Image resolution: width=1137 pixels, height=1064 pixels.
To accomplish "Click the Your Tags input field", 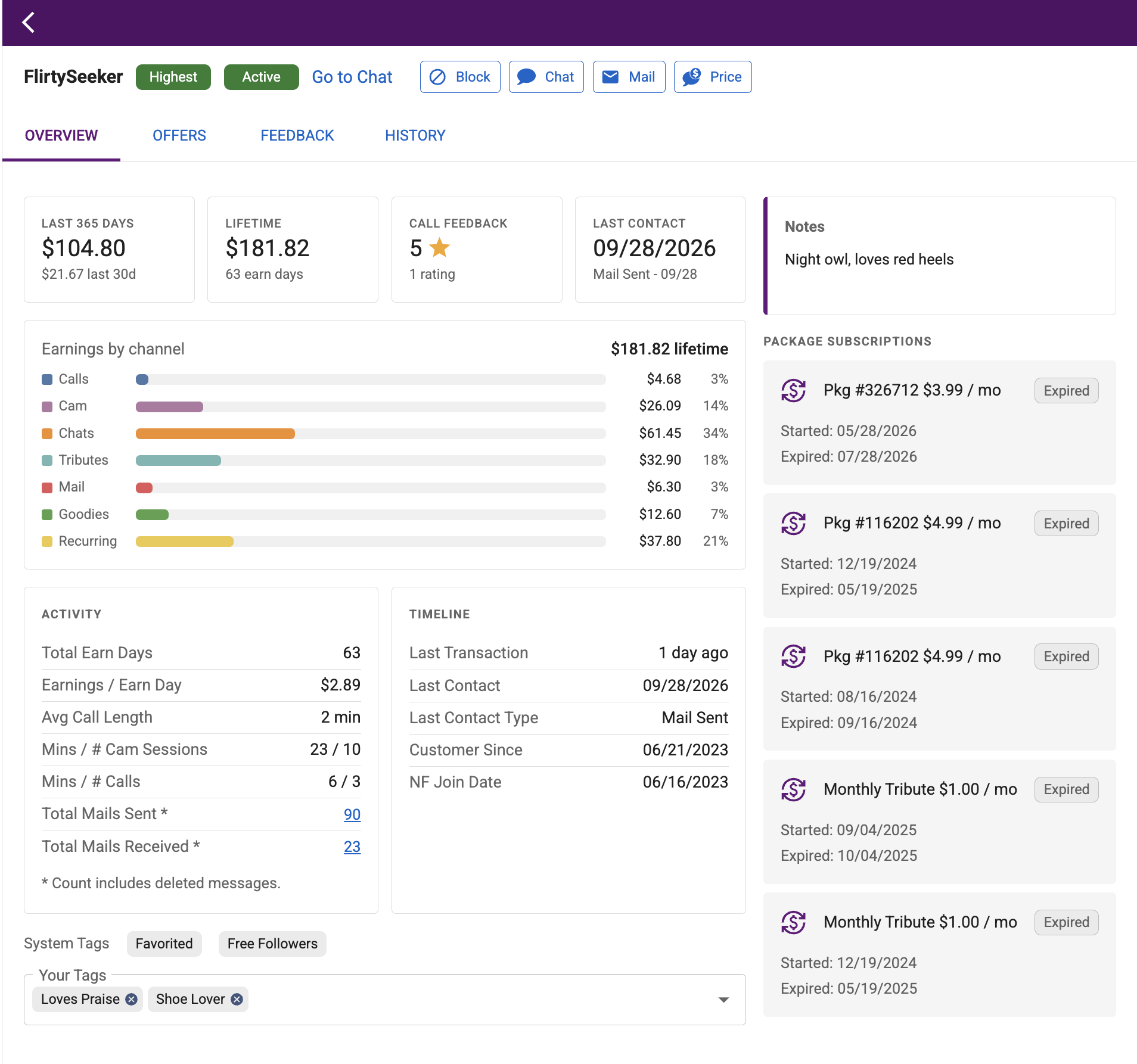I will coord(385,1000).
